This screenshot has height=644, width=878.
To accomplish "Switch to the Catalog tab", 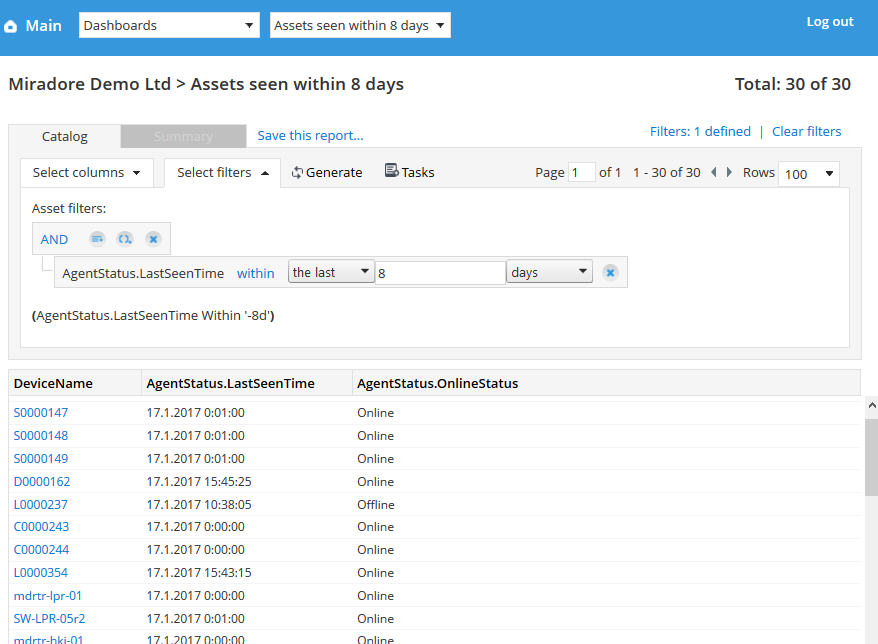I will tap(64, 137).
